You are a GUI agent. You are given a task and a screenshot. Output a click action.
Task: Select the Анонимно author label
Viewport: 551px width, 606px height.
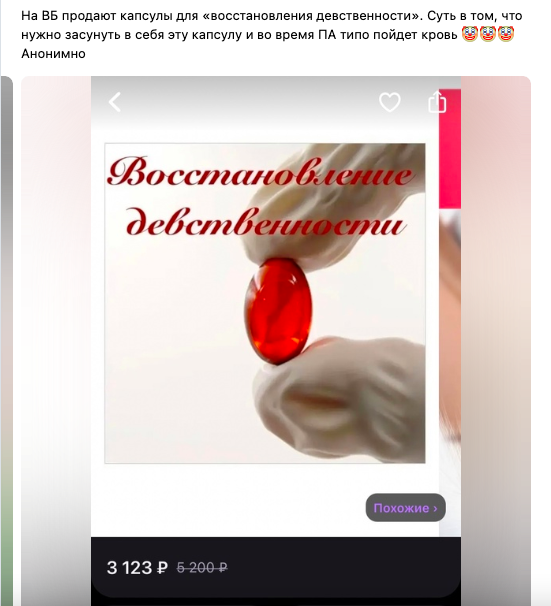(x=53, y=53)
